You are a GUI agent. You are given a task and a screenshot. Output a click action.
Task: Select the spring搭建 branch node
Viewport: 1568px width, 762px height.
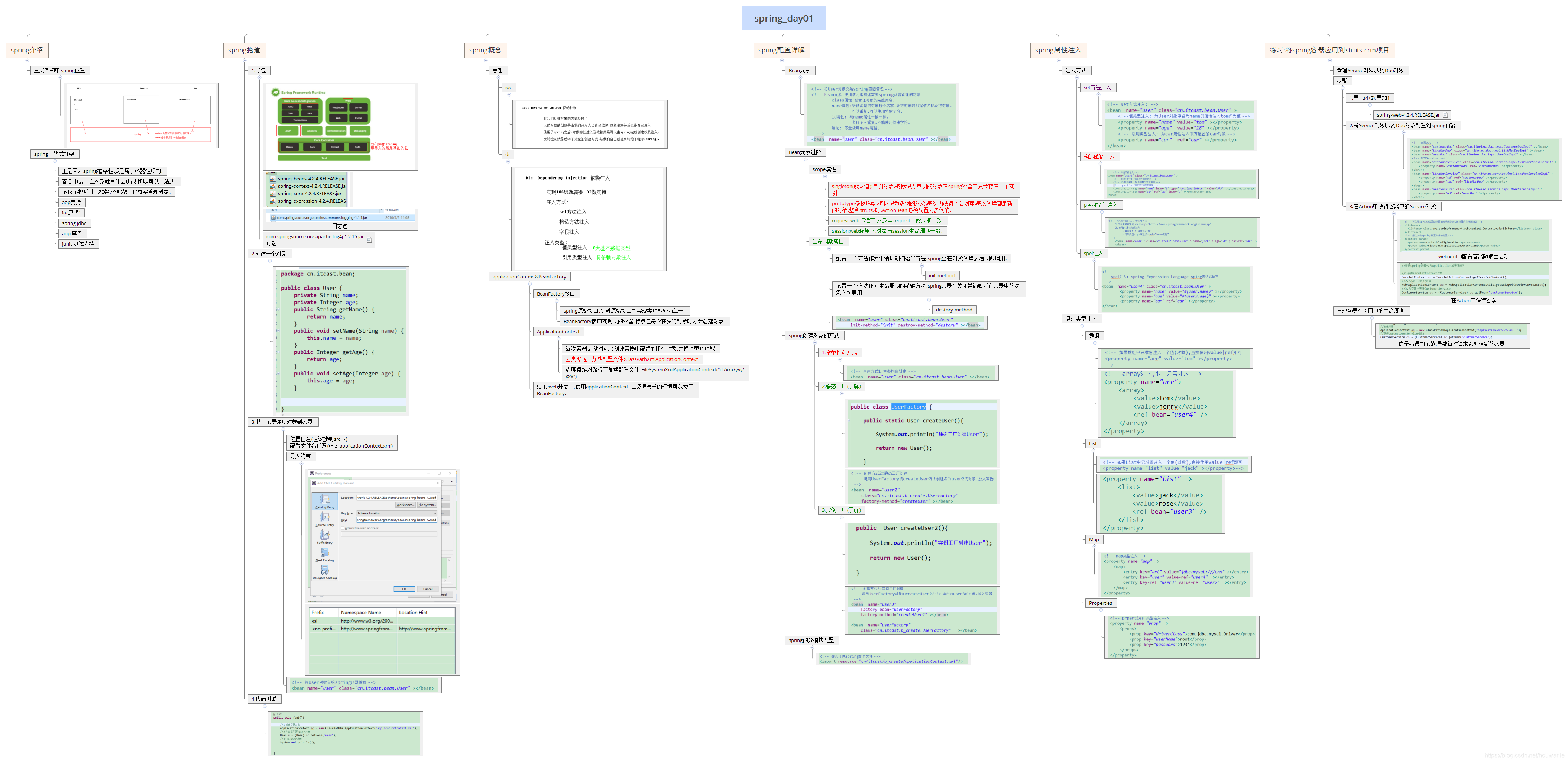click(244, 50)
